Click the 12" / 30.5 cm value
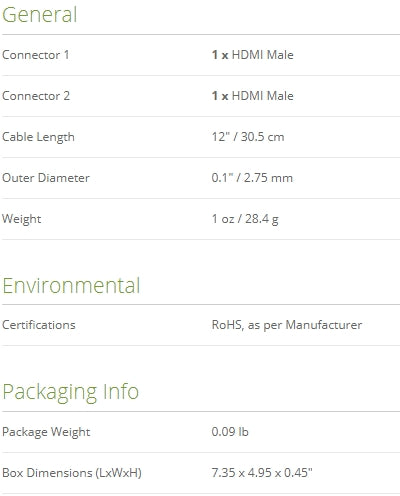This screenshot has height=496, width=400. pos(248,137)
